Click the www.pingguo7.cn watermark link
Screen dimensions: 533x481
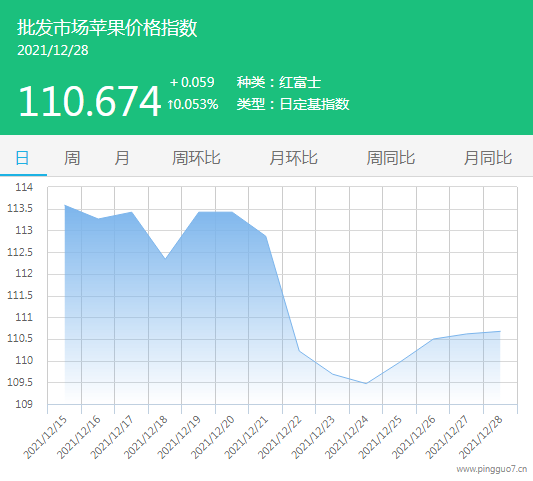(x=492, y=469)
